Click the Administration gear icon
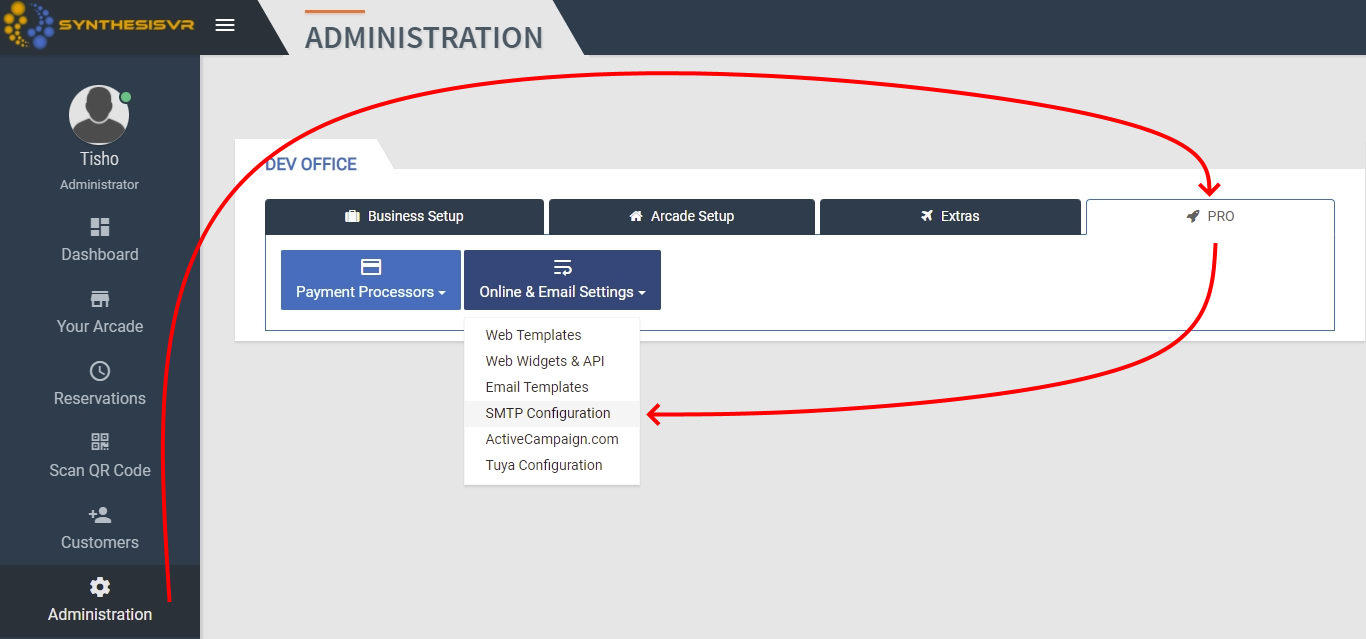1366x639 pixels. pos(100,587)
